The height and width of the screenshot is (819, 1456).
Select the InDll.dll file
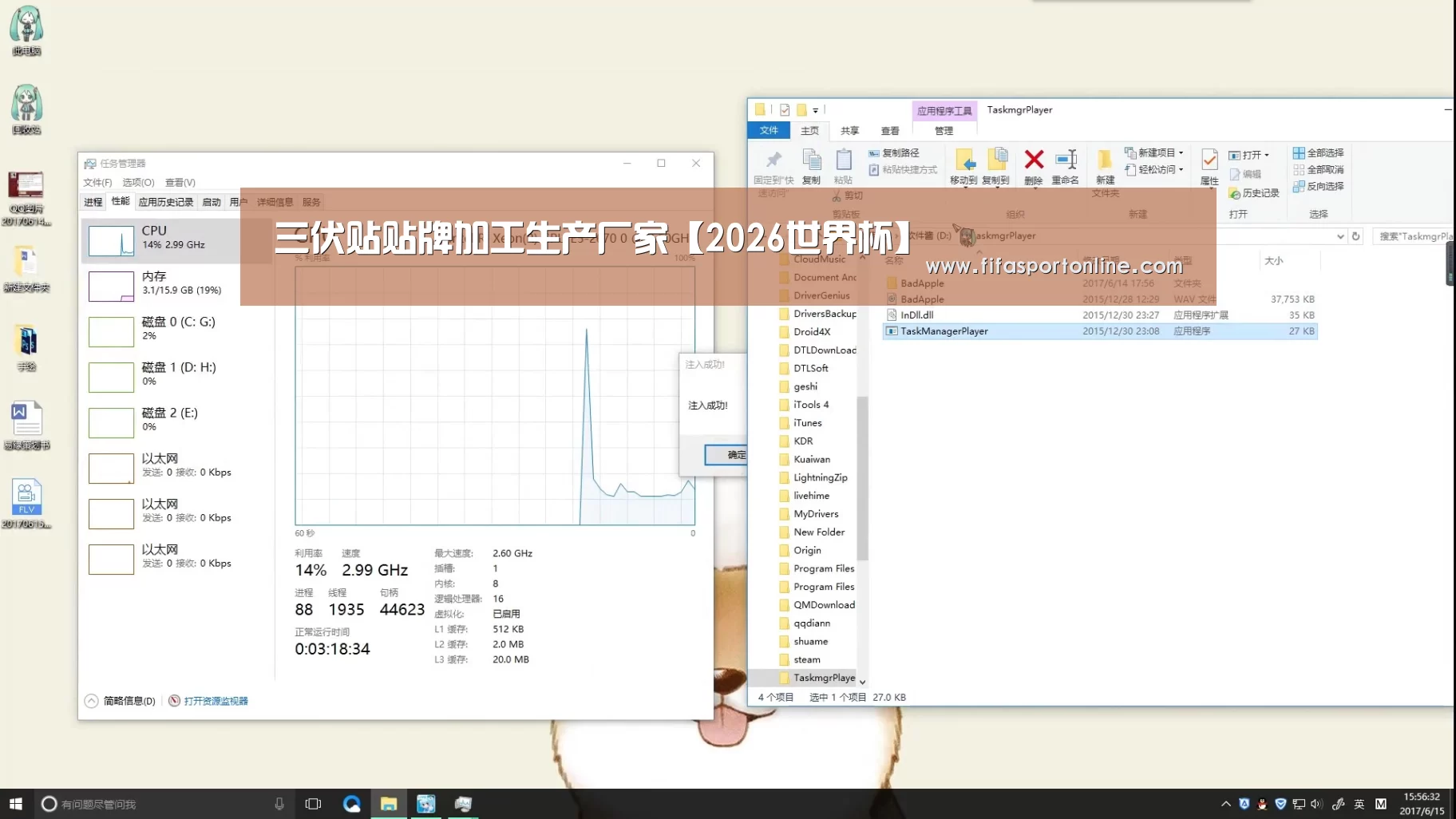[1100, 315]
